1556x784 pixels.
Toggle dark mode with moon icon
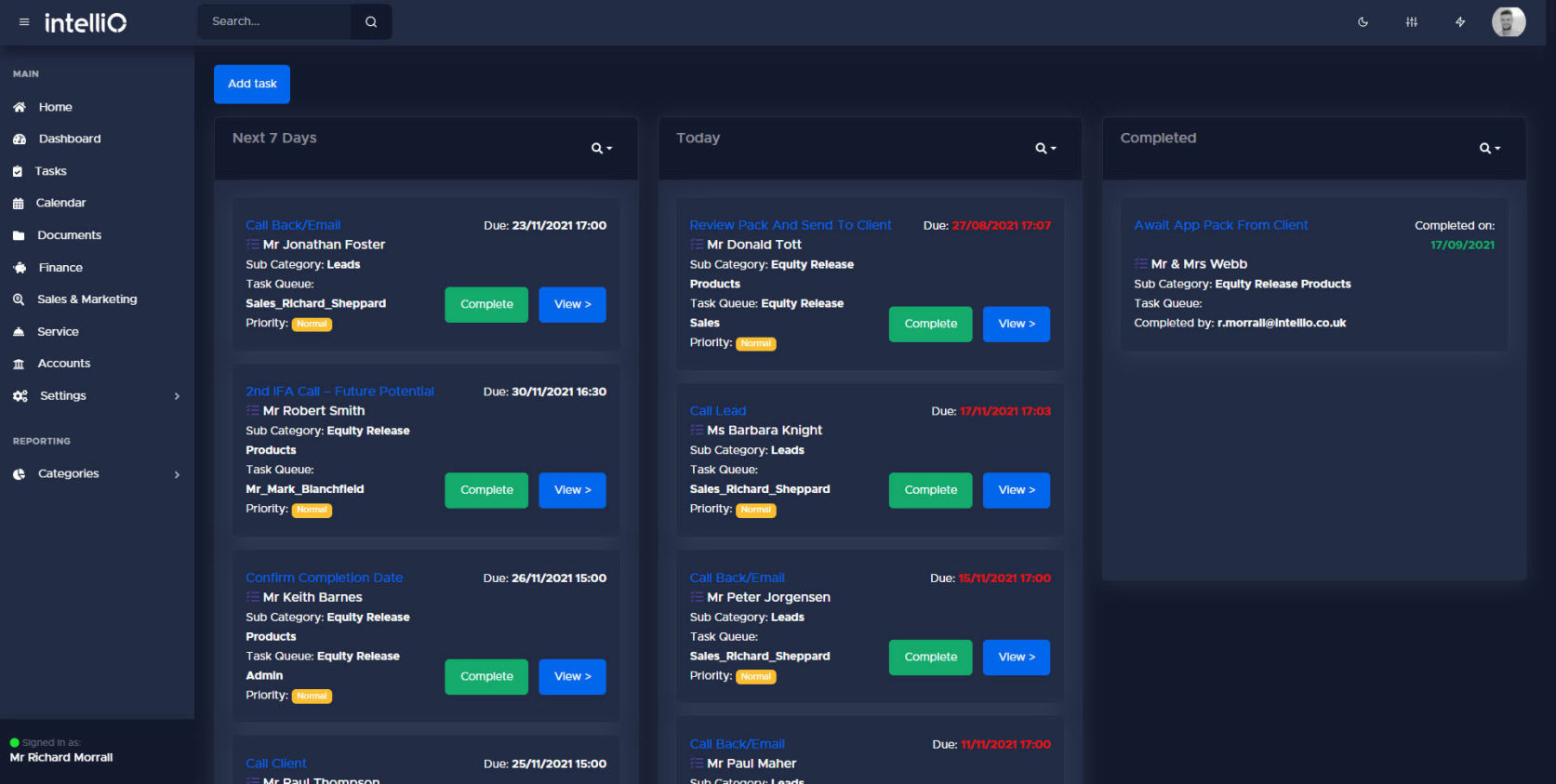(1363, 22)
